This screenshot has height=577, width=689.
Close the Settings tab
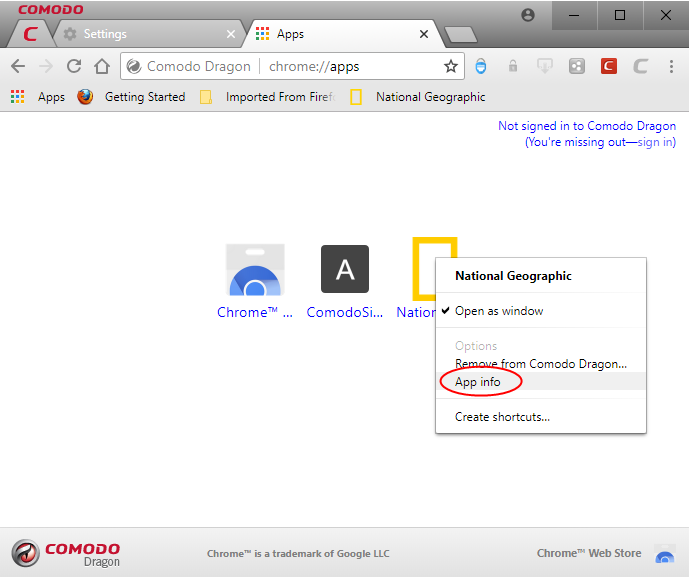pos(231,34)
